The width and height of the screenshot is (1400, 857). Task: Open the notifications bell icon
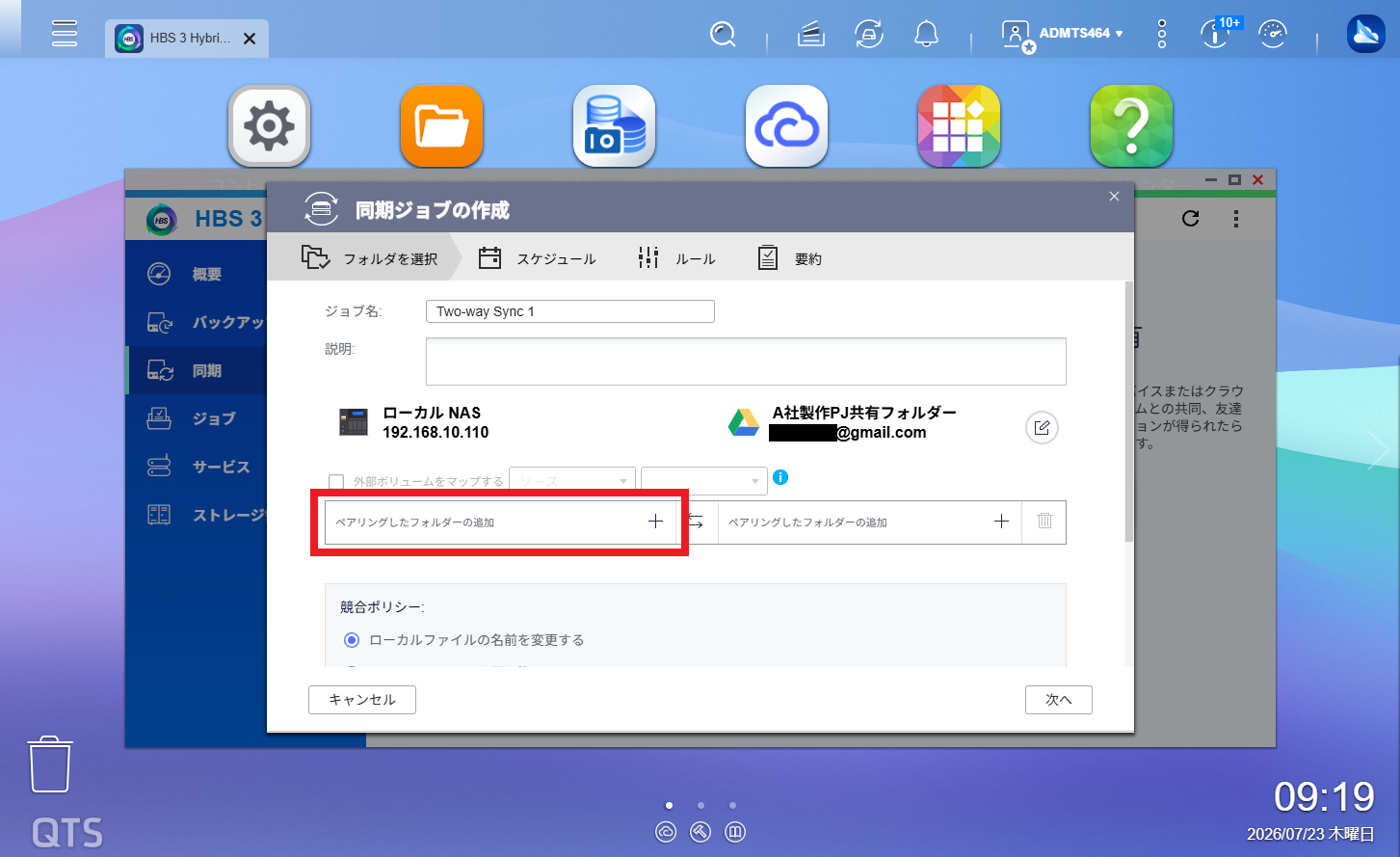(x=926, y=35)
